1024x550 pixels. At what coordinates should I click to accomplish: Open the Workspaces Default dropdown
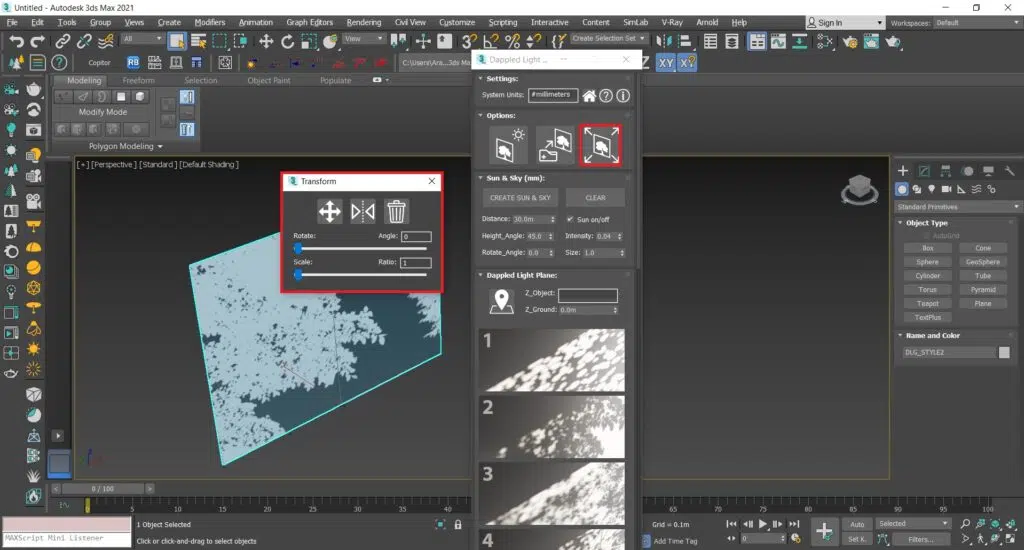click(974, 22)
